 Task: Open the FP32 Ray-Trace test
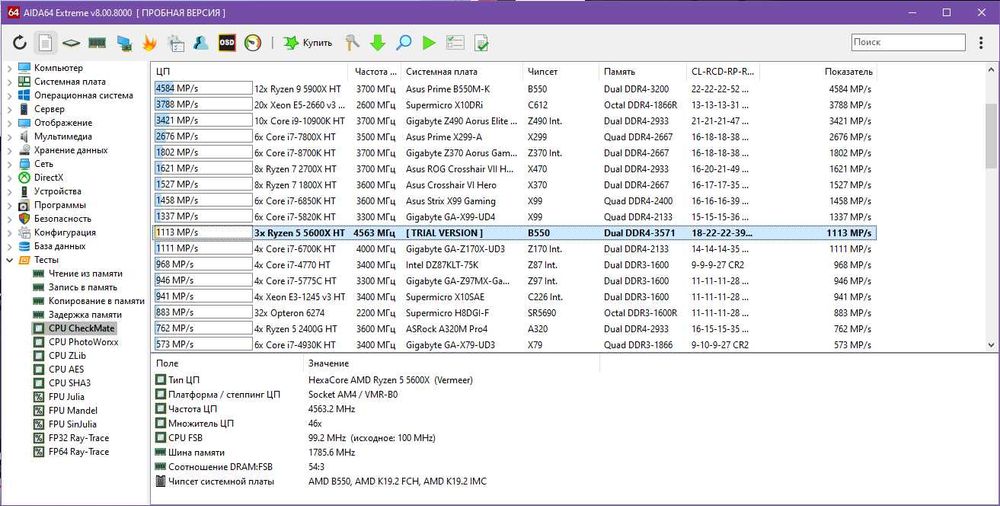[78, 438]
